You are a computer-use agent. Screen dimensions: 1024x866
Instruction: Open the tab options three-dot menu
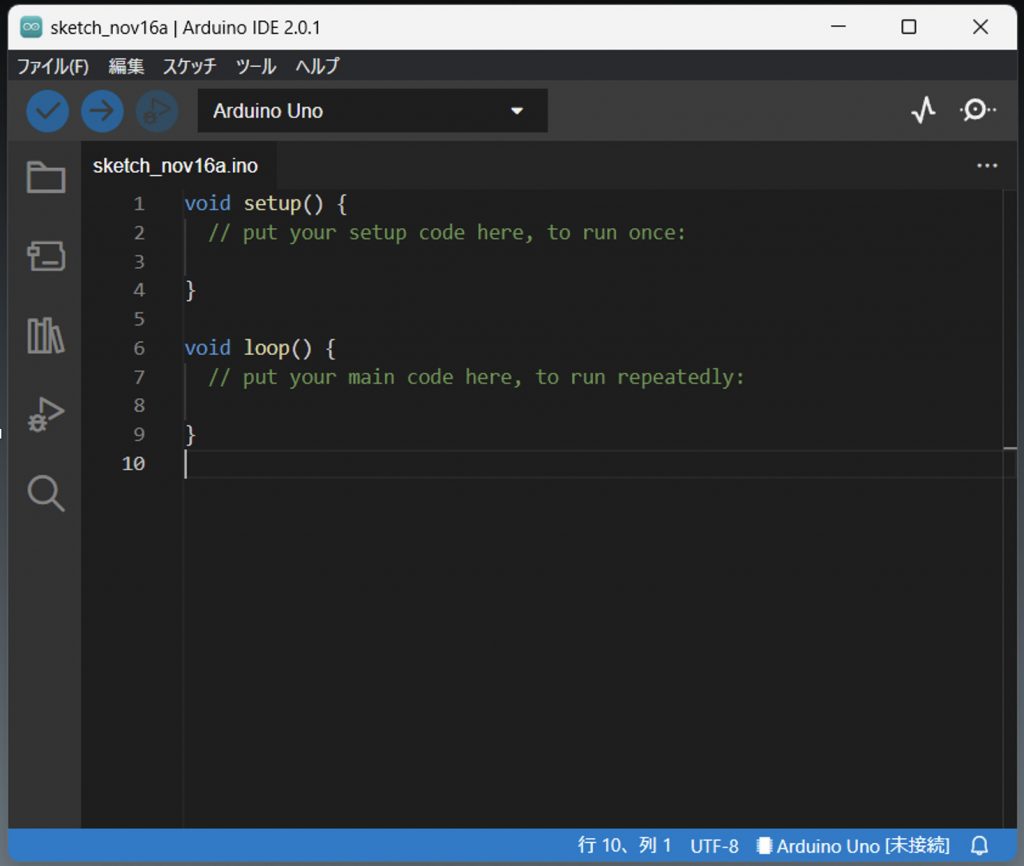click(987, 166)
